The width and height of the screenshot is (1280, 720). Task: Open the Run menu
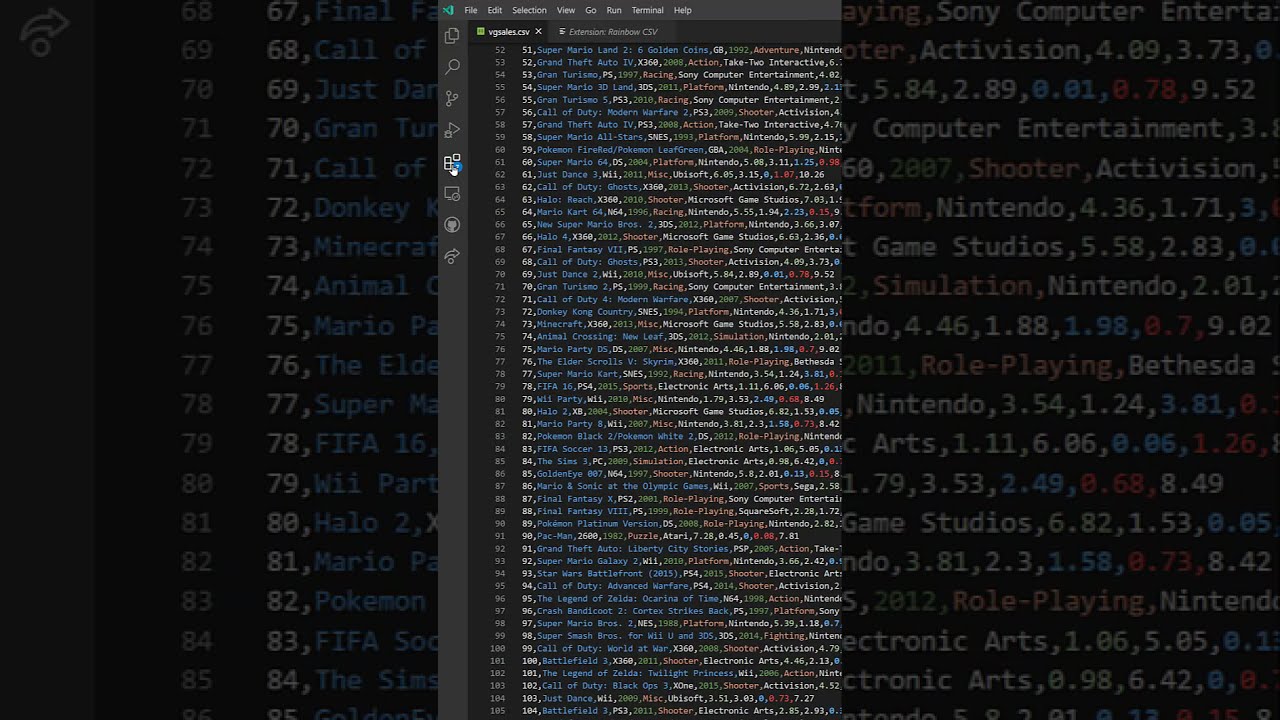[614, 10]
